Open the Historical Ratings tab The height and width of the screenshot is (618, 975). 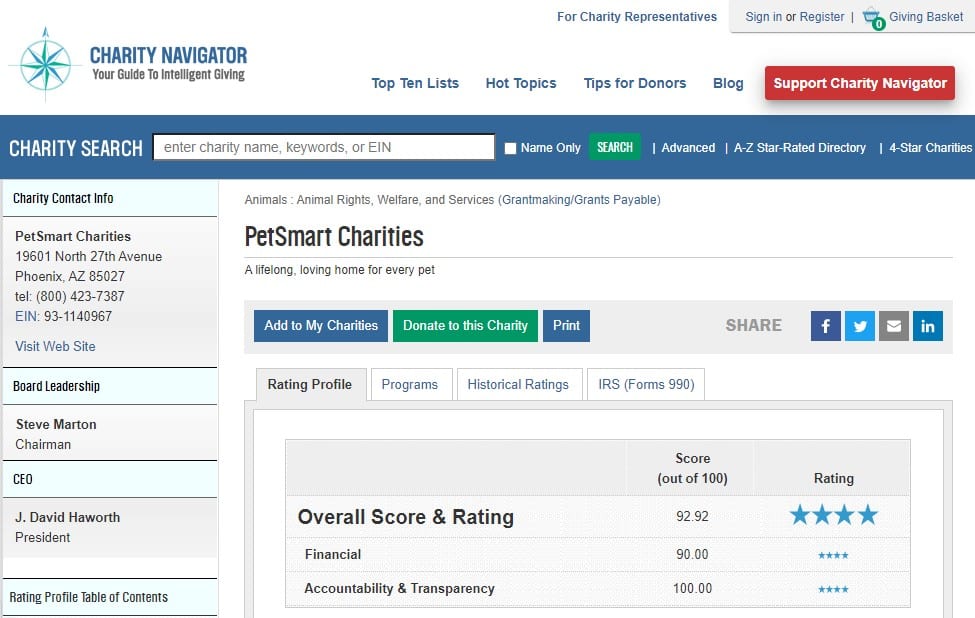coord(518,385)
